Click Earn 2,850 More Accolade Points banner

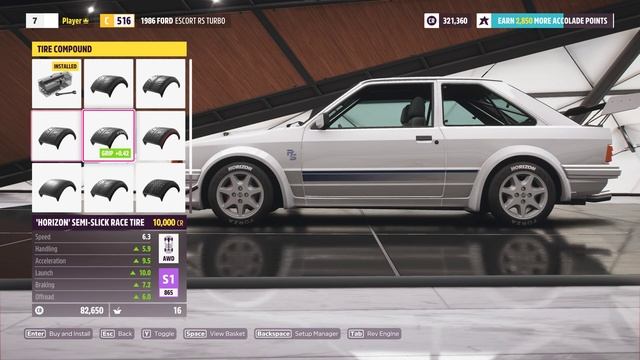pyautogui.click(x=552, y=20)
